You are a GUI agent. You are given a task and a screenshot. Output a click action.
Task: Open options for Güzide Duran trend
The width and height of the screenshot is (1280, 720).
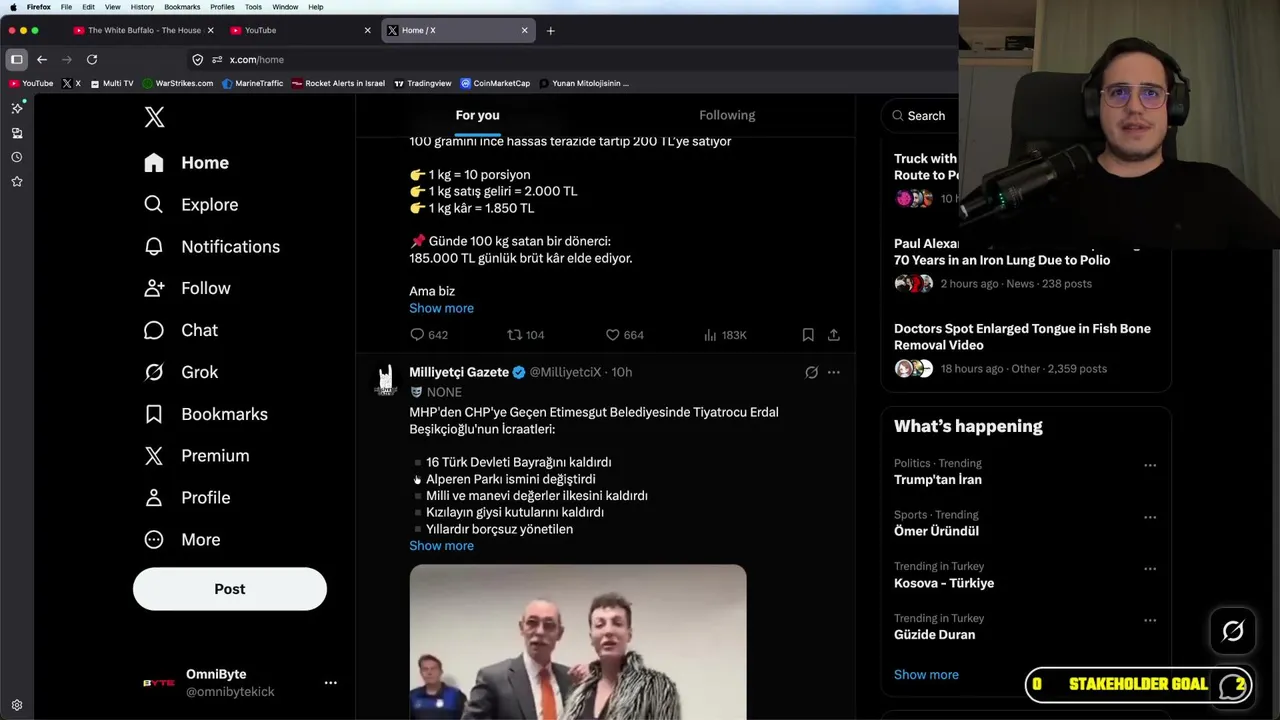coord(1150,620)
